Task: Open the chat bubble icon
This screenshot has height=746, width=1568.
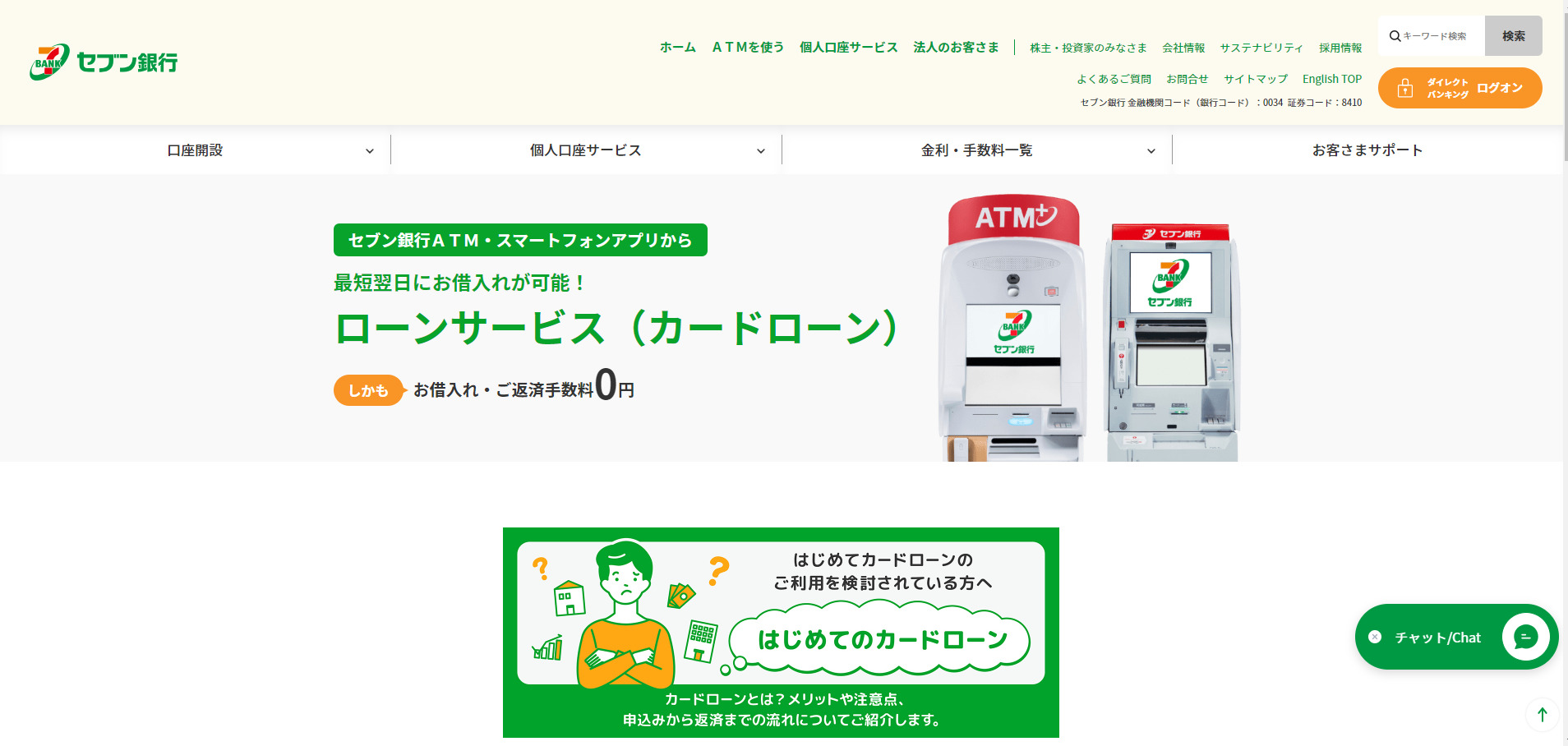Action: 1526,637
